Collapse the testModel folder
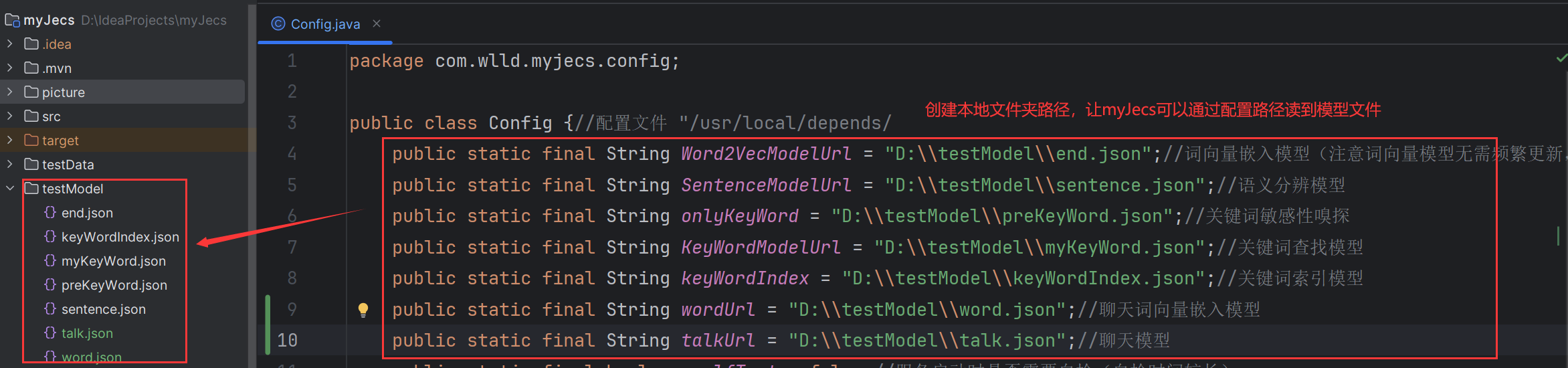 click(x=10, y=189)
